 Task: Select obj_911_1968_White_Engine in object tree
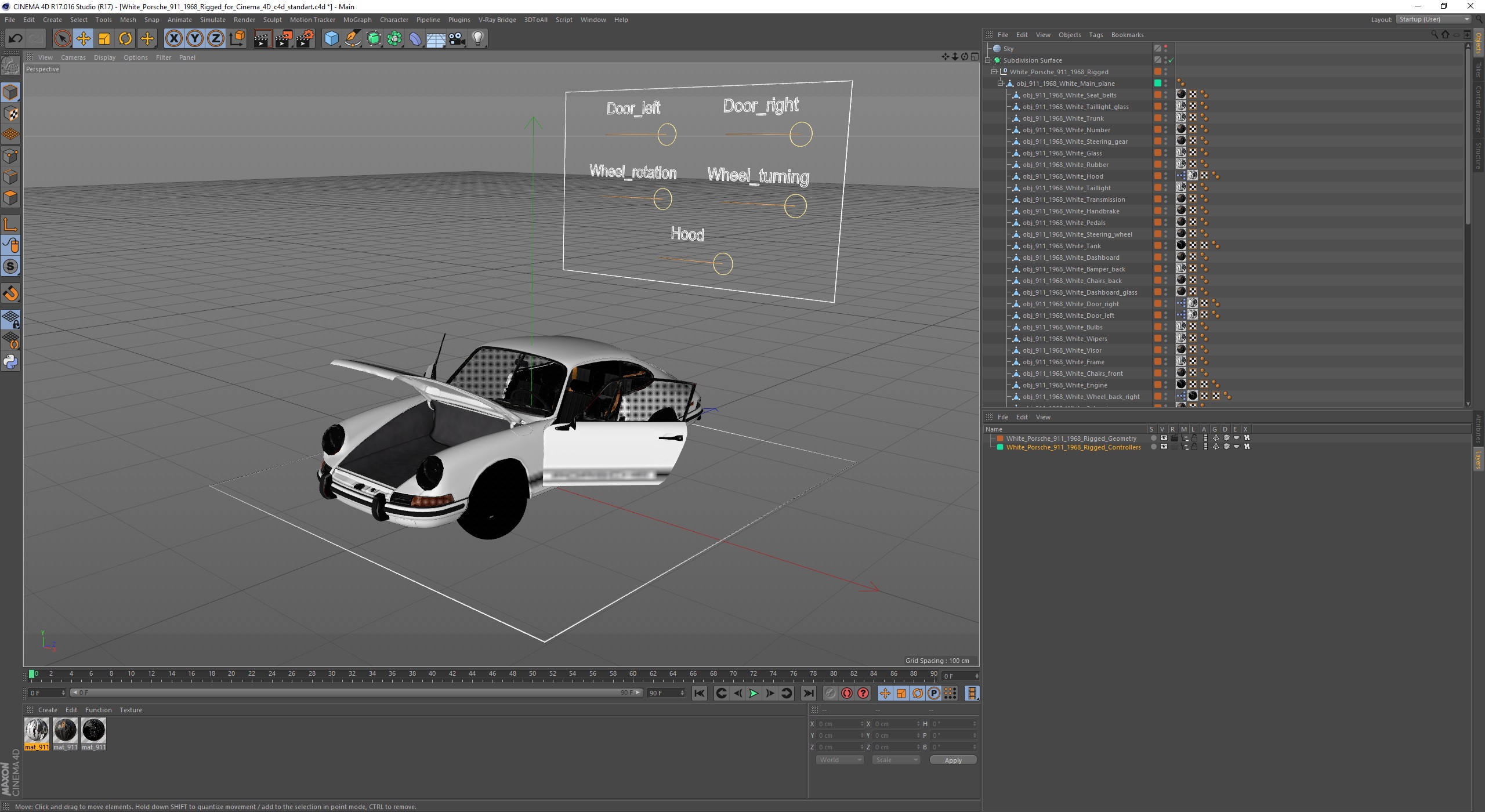tap(1065, 385)
